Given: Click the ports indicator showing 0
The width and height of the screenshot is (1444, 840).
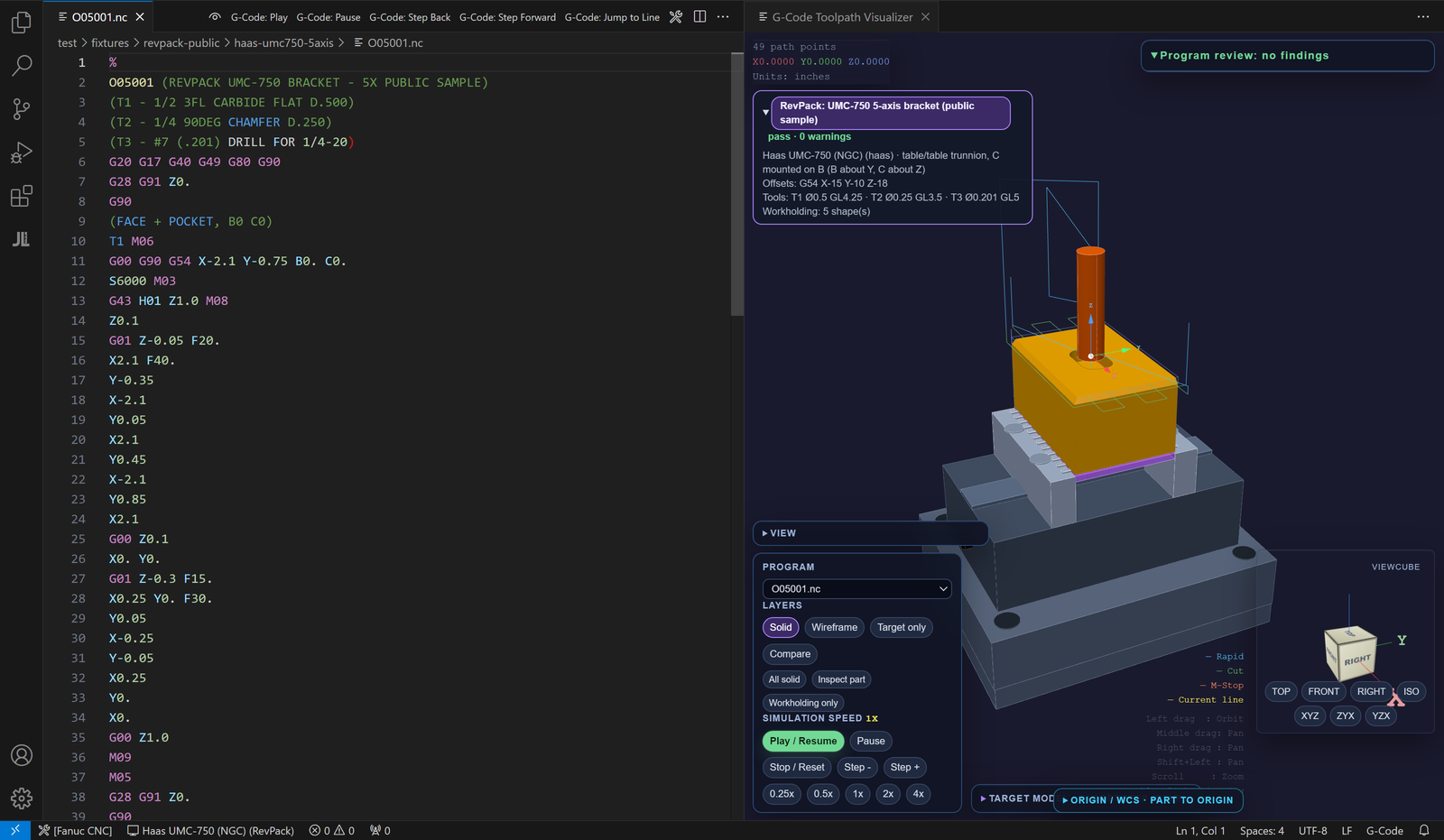Looking at the screenshot, I should coord(380,830).
